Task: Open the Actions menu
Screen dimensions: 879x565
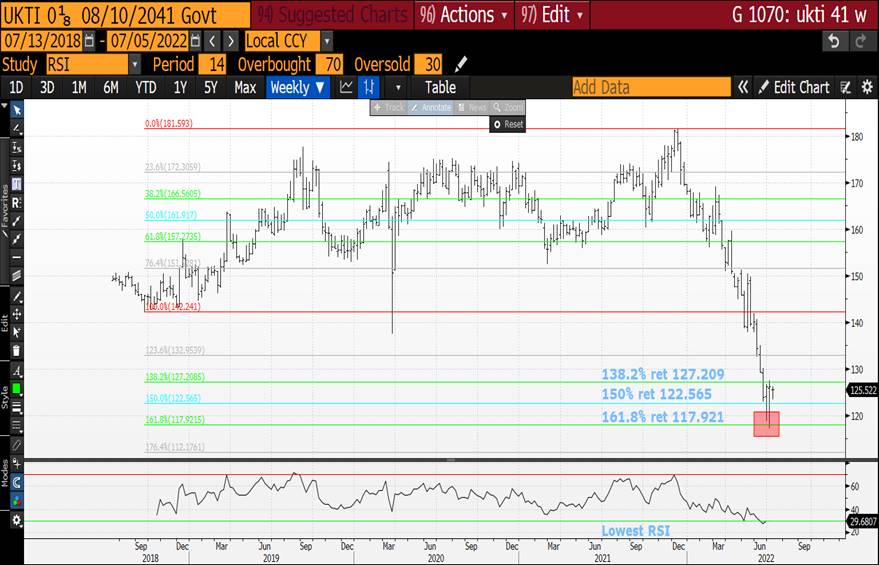Action: point(463,15)
